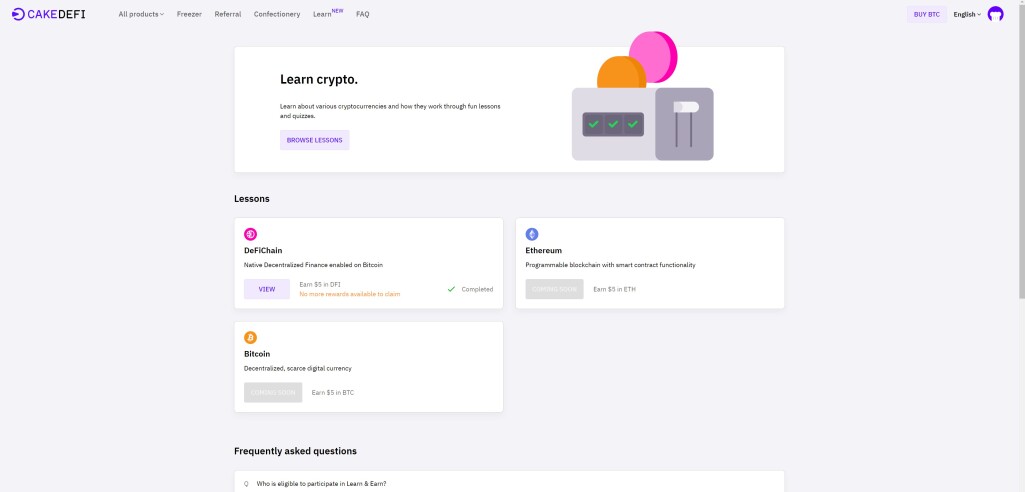This screenshot has width=1025, height=492.
Task: Open the user profile avatar icon
Action: [x=995, y=14]
